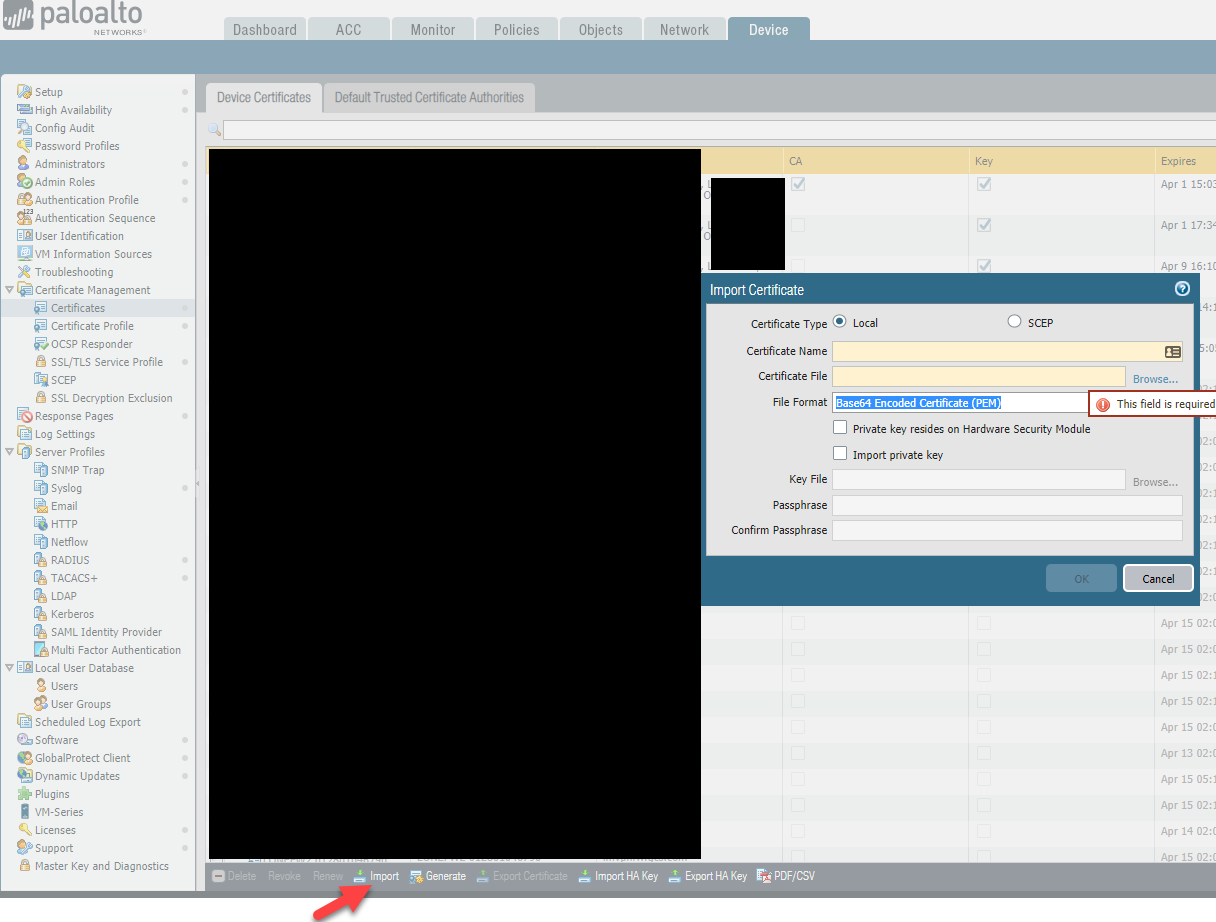Check Private key resides on Hardware Security Module
Viewport: 1216px width, 922px height.
(839, 427)
